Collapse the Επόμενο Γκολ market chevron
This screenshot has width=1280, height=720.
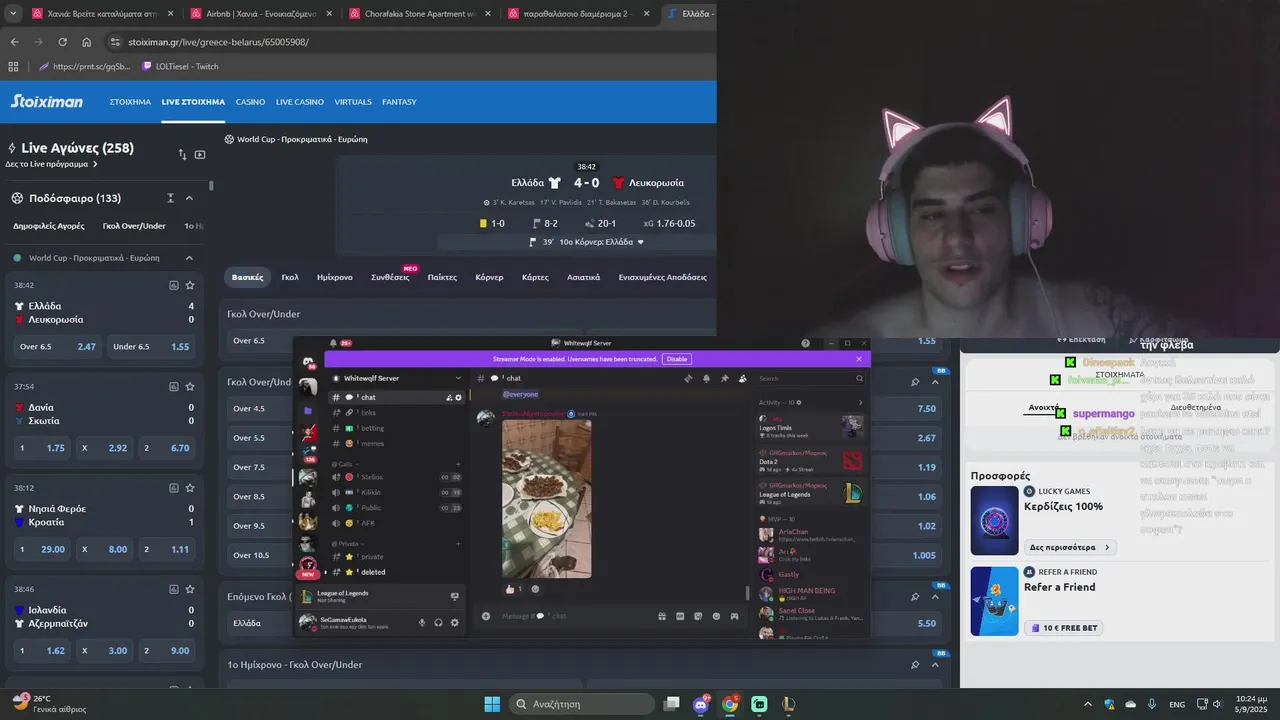[935, 596]
